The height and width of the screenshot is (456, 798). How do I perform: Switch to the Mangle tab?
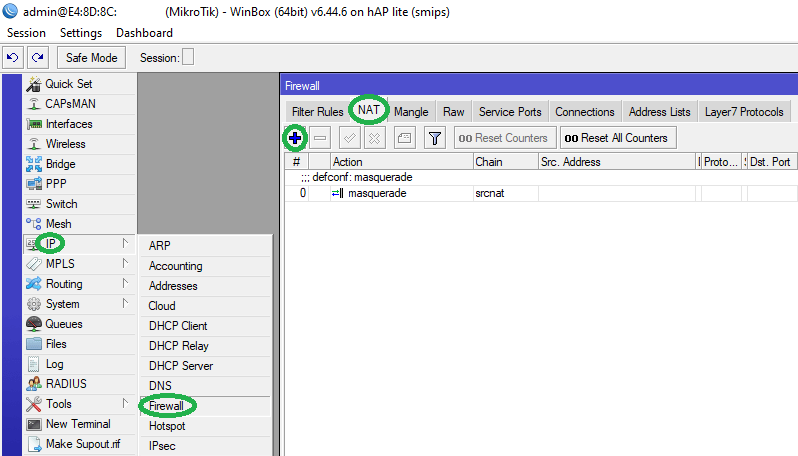point(411,112)
